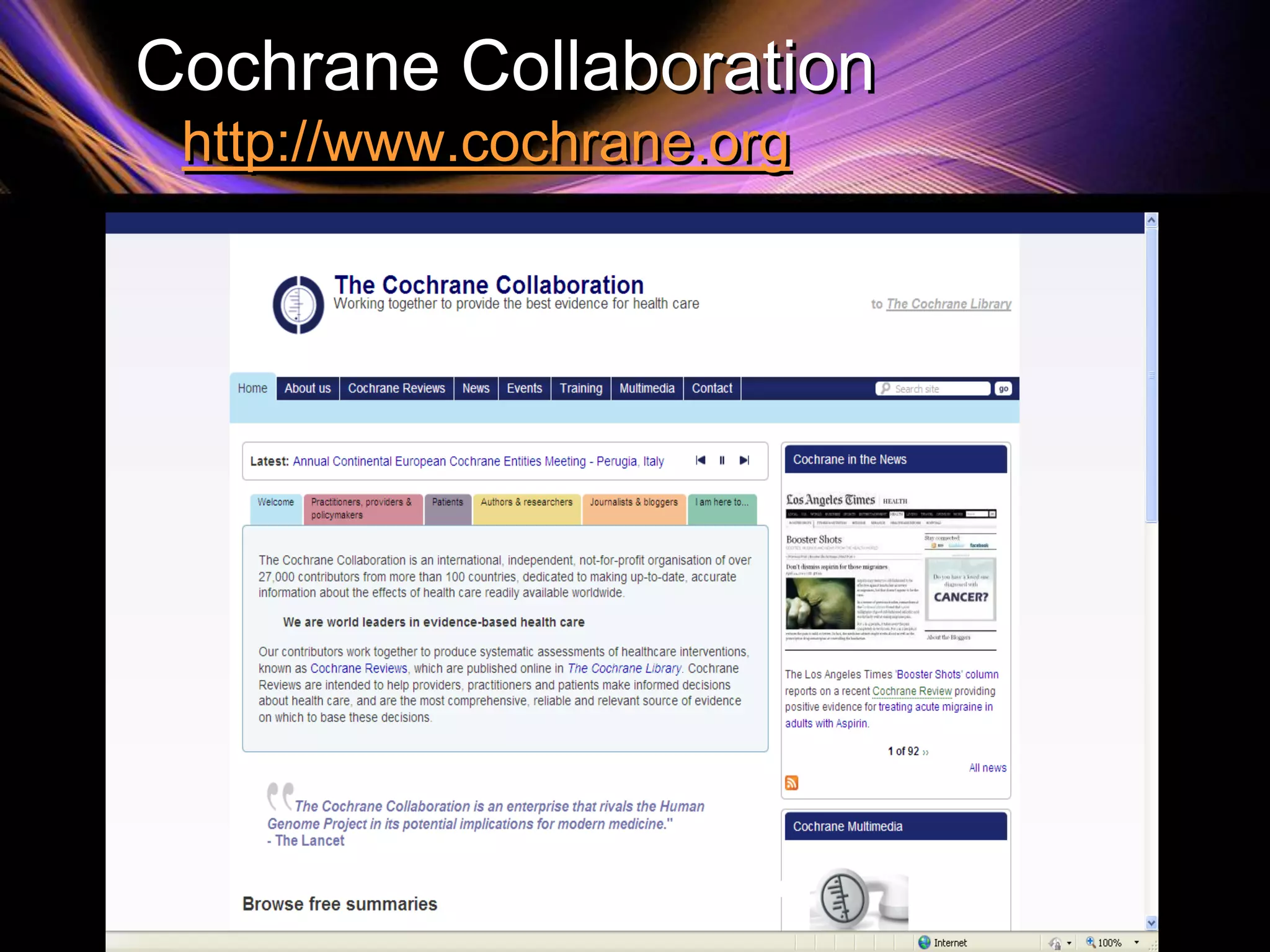Screen dimensions: 1270x952
Task: Click the vertical scrollbar thumb
Action: pyautogui.click(x=1151, y=375)
